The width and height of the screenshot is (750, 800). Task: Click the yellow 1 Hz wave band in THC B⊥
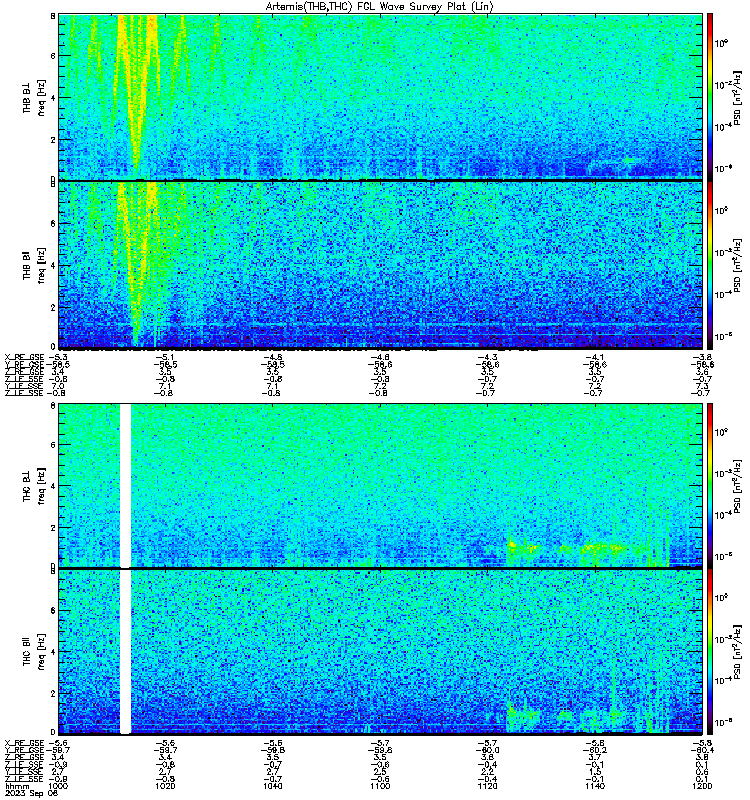[x=566, y=548]
